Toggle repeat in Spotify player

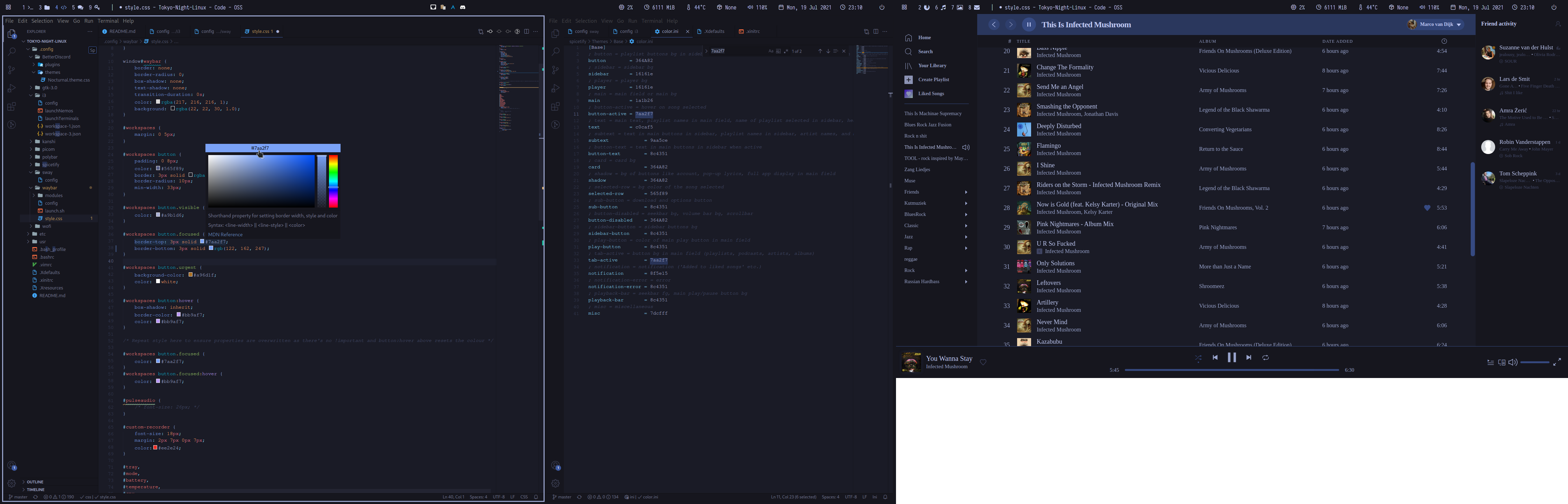click(x=1266, y=357)
